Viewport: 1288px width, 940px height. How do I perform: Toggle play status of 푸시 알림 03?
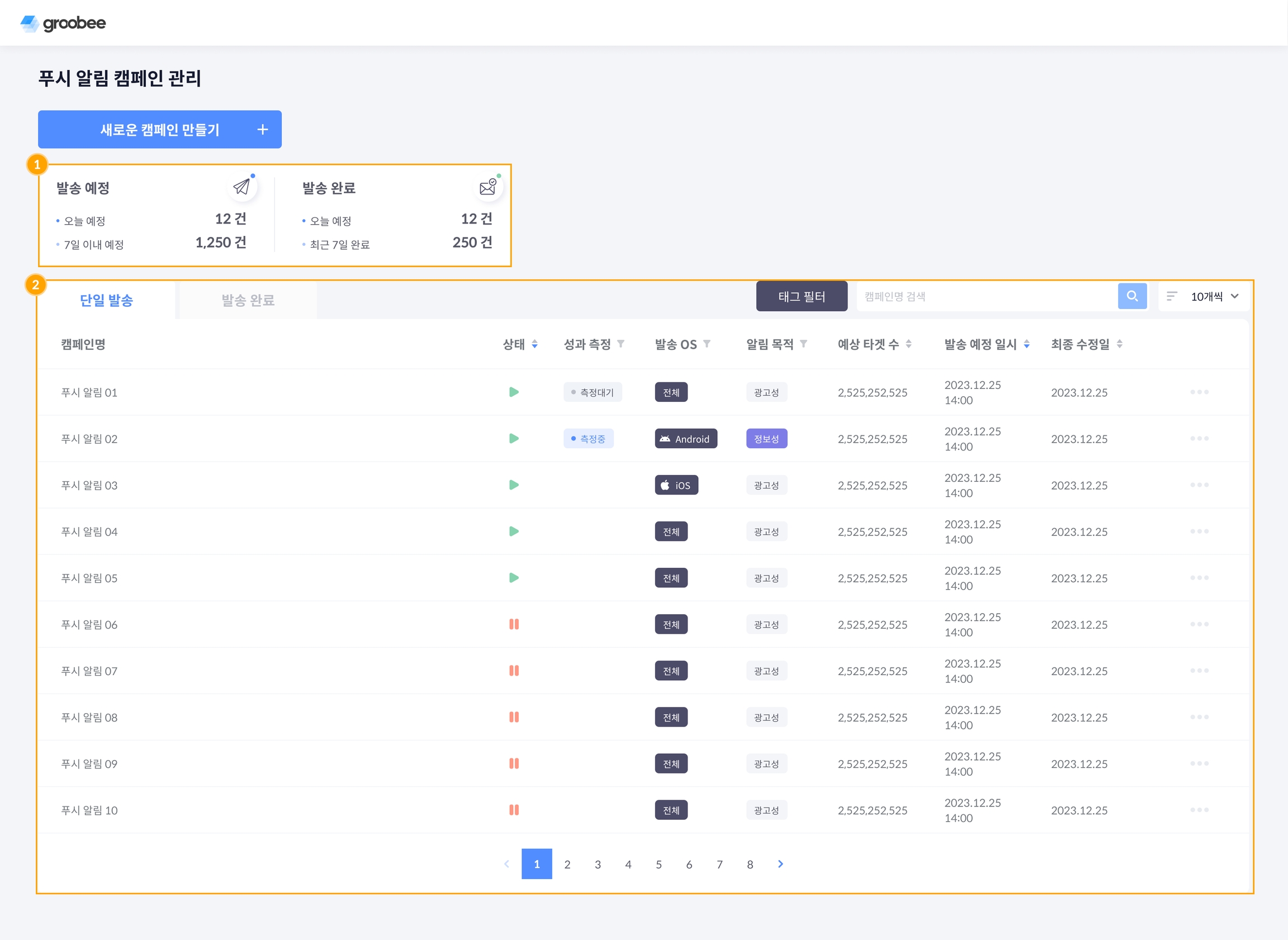click(x=513, y=485)
